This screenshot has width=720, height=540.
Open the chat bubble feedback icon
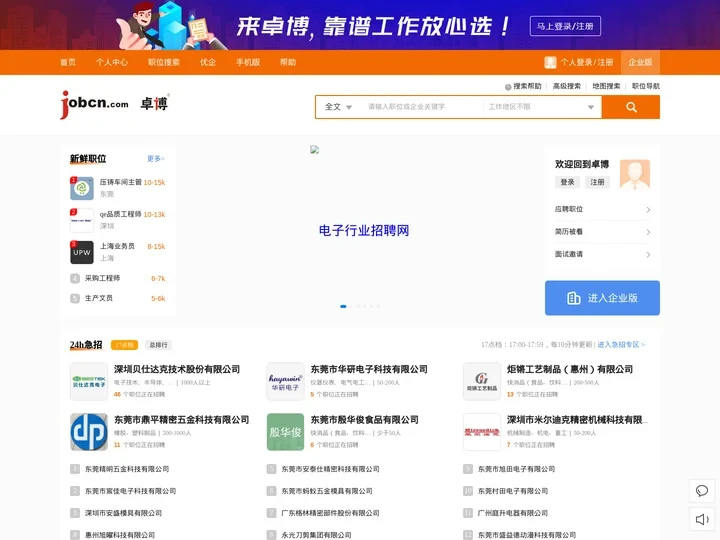tap(702, 491)
